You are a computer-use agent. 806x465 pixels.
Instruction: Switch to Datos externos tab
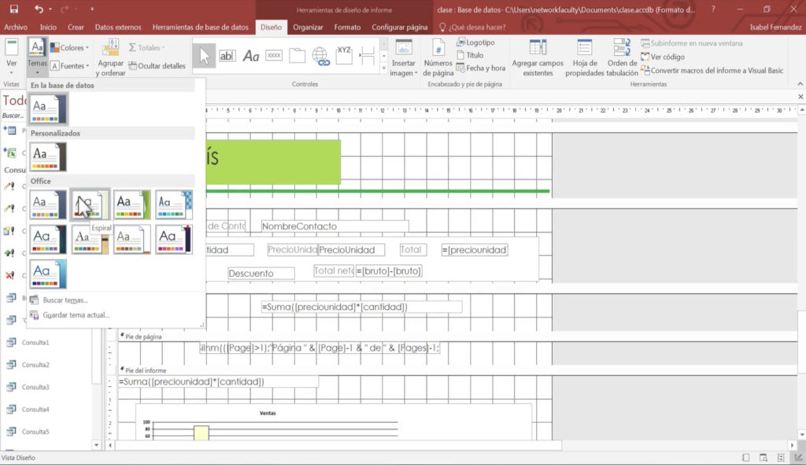[x=118, y=27]
